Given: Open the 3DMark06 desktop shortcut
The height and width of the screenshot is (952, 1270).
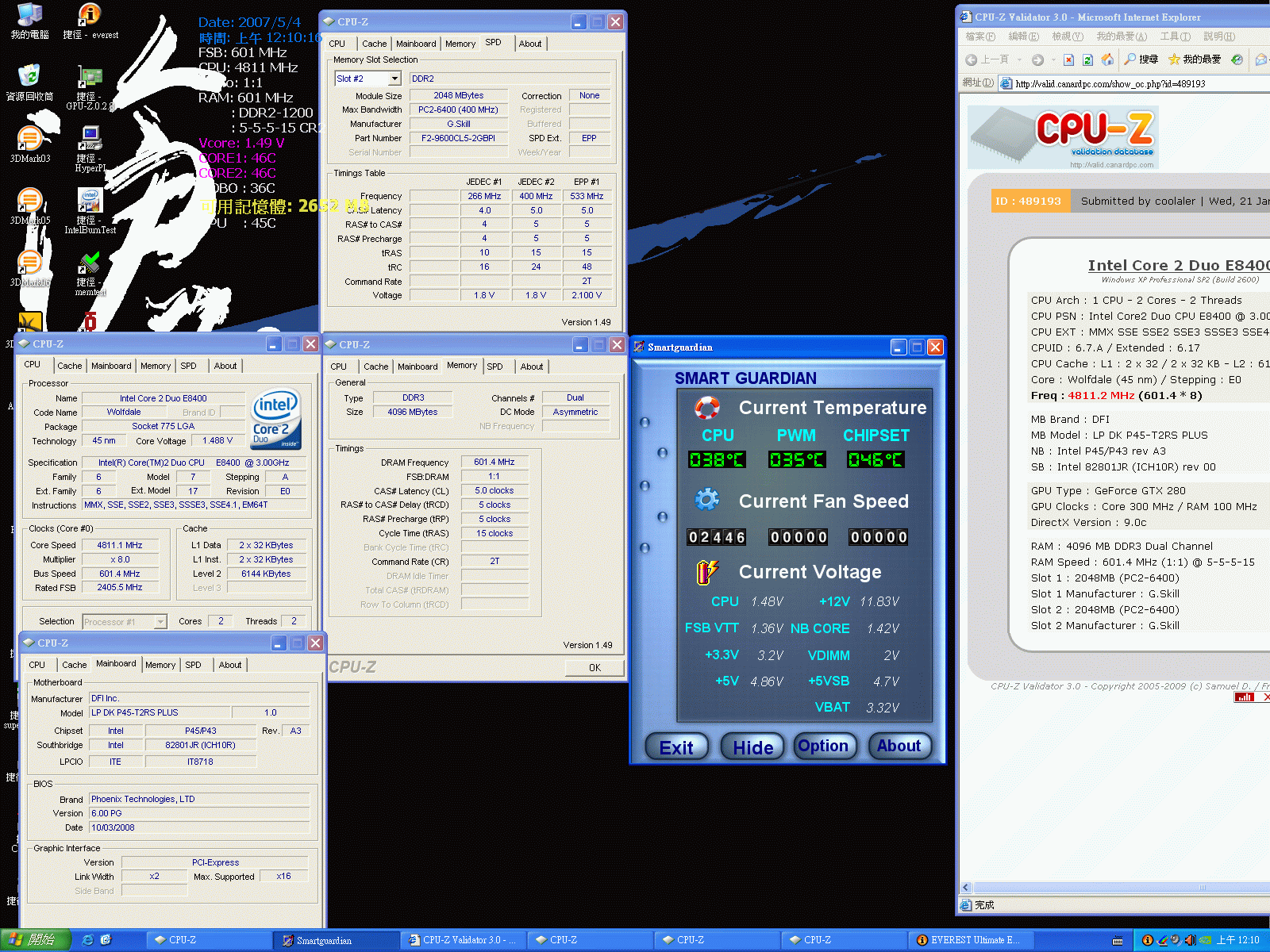Looking at the screenshot, I should pos(29,268).
